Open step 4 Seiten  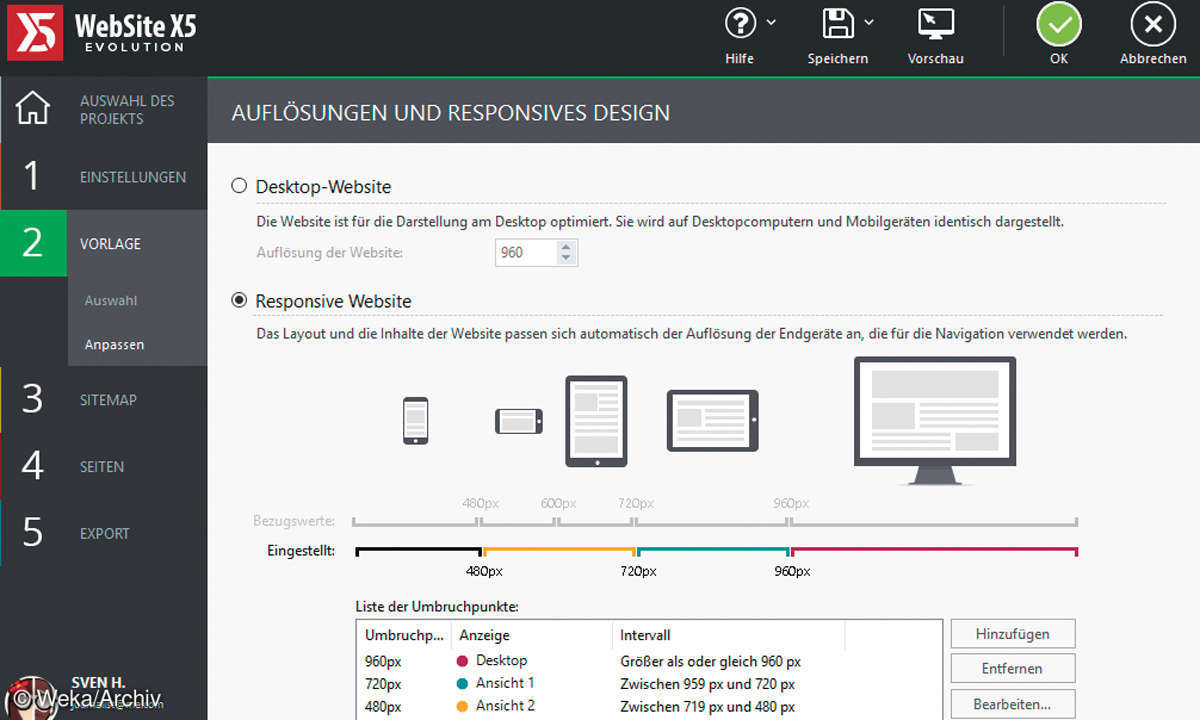click(x=104, y=466)
